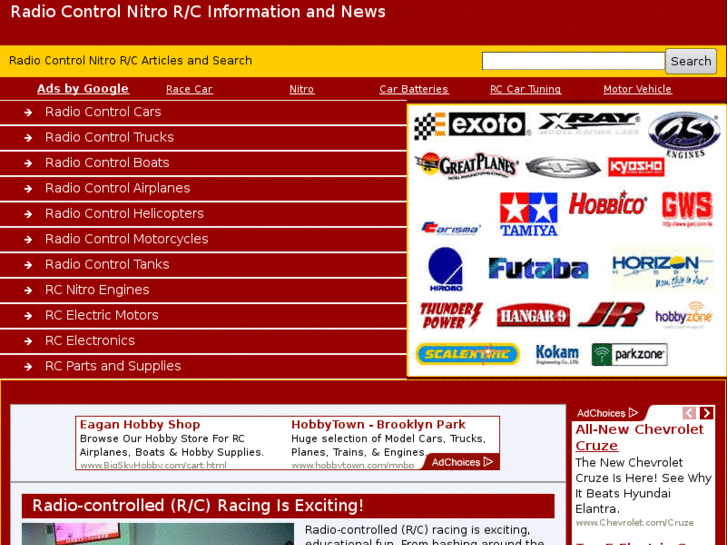Viewport: 727px width, 545px height.
Task: Select the GWS red logo
Action: tap(687, 209)
